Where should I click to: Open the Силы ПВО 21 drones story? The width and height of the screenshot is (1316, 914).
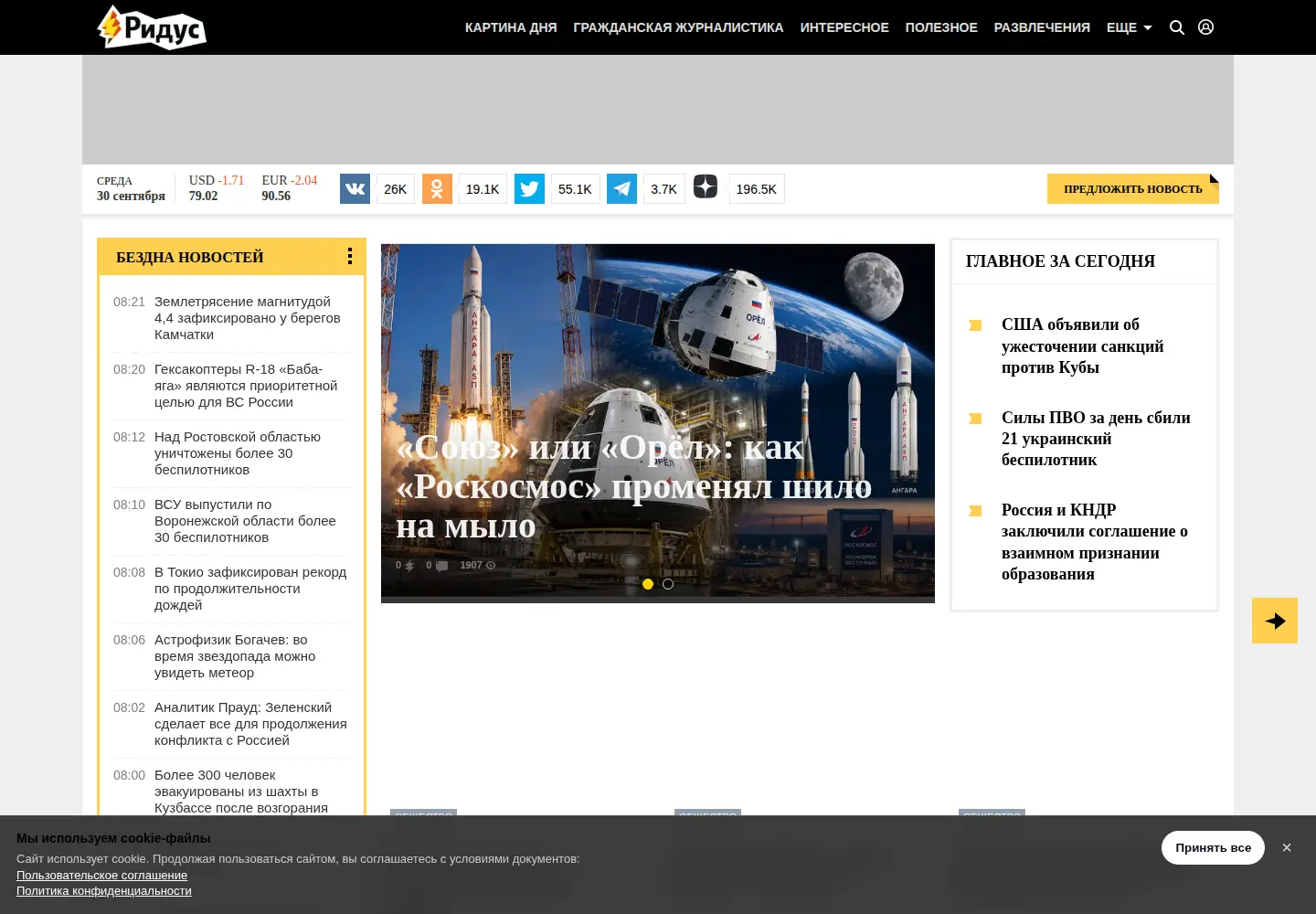click(1096, 439)
